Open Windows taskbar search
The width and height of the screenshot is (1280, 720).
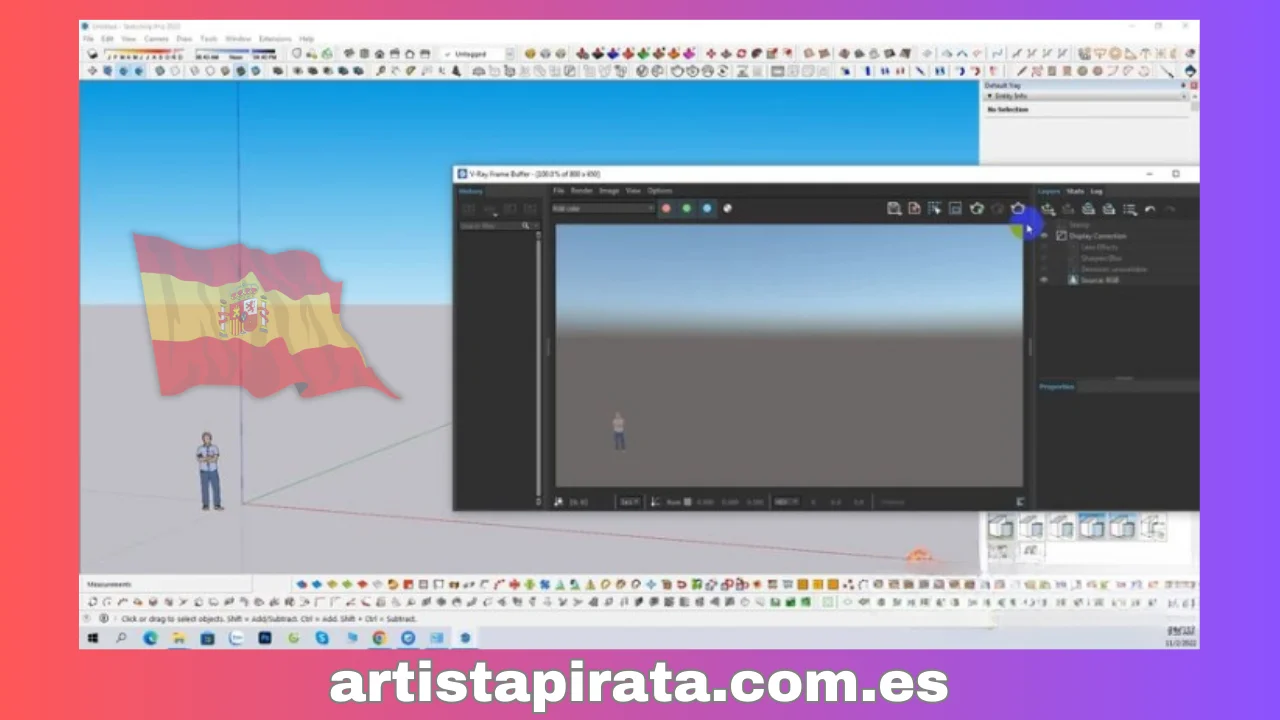[x=122, y=637]
